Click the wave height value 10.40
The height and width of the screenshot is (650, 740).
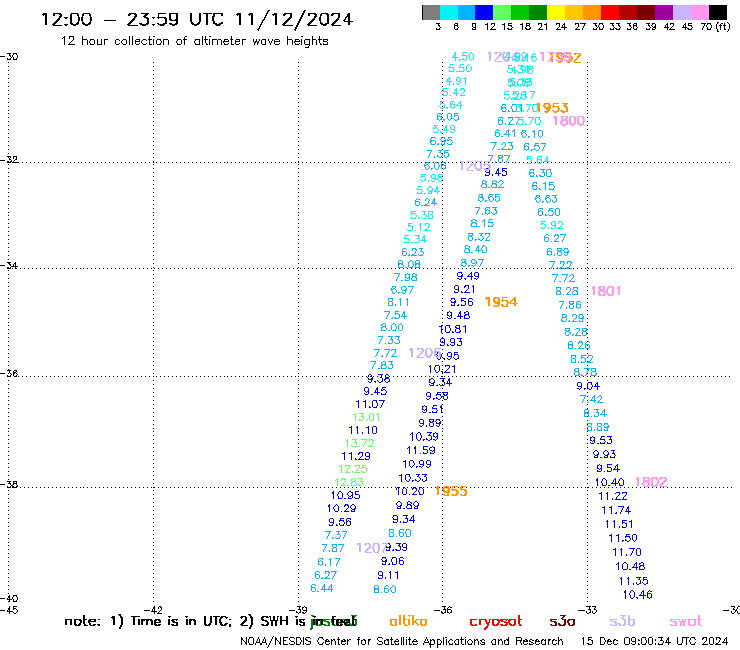point(609,482)
